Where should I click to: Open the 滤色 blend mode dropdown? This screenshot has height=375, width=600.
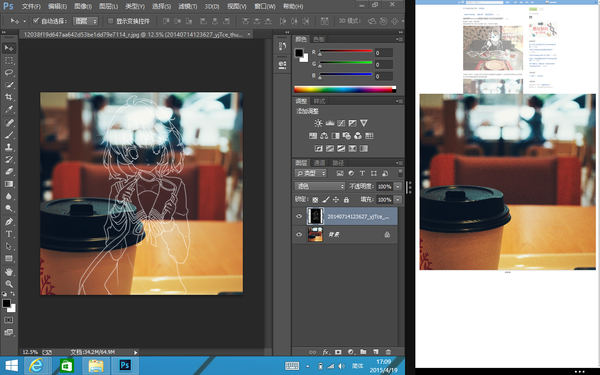coord(320,186)
